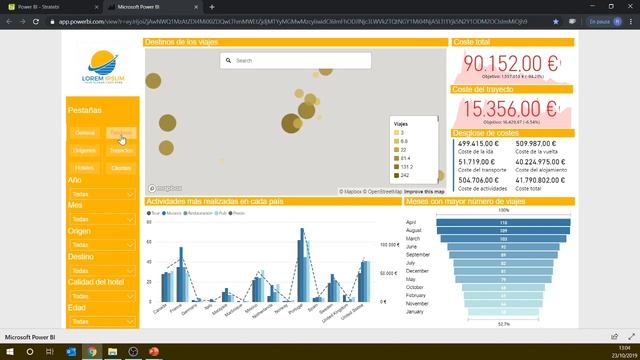Open the Windows Start menu
This screenshot has width=640, height=360.
click(x=10, y=351)
